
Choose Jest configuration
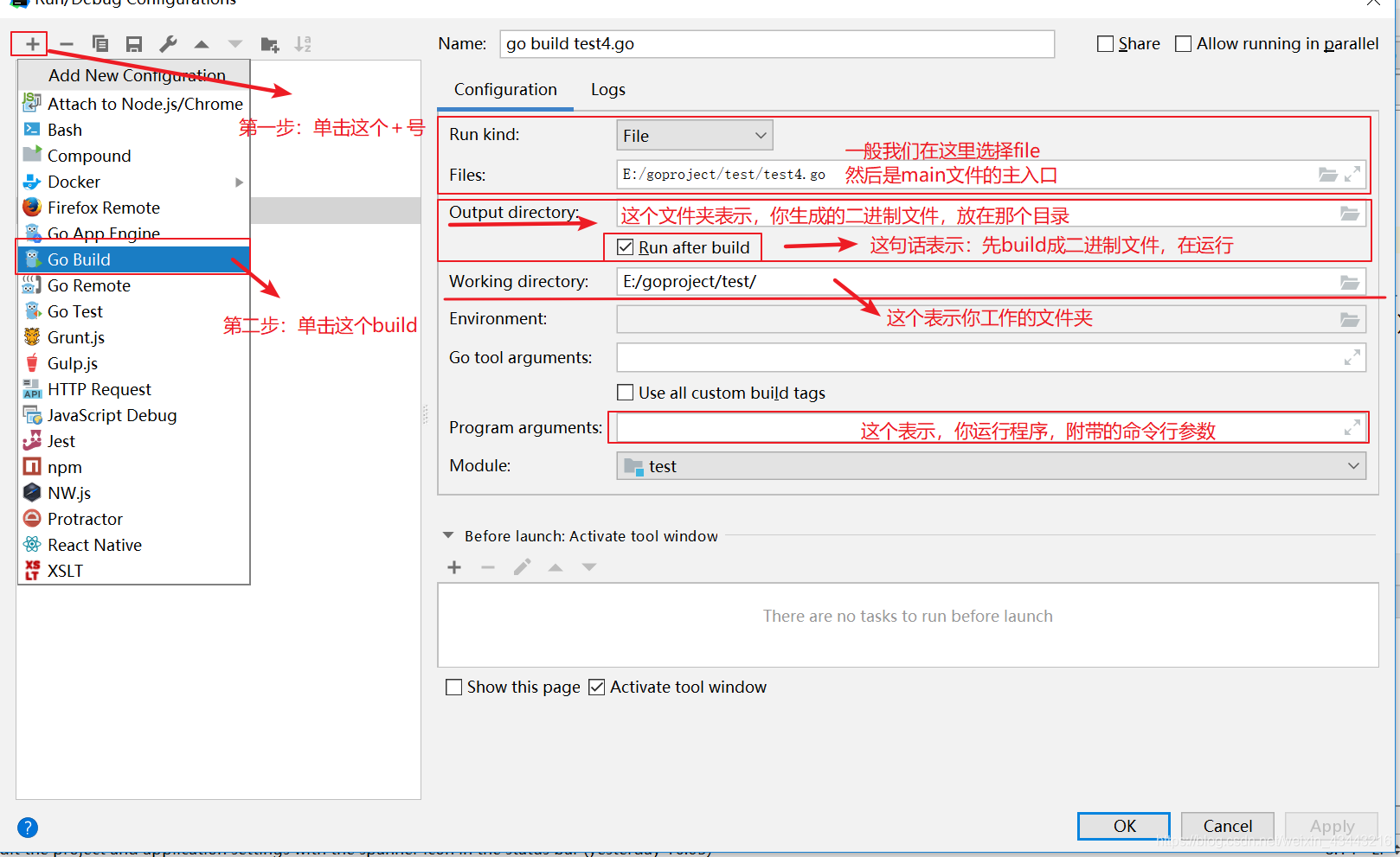tap(133, 441)
